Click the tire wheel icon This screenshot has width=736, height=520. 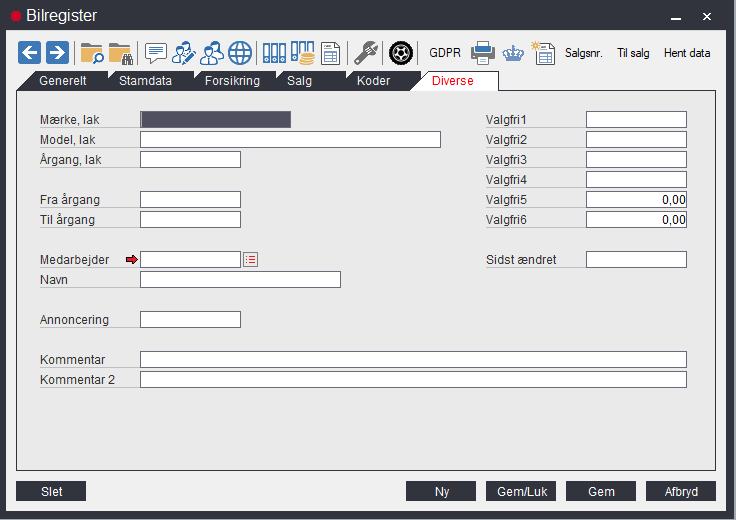click(401, 53)
